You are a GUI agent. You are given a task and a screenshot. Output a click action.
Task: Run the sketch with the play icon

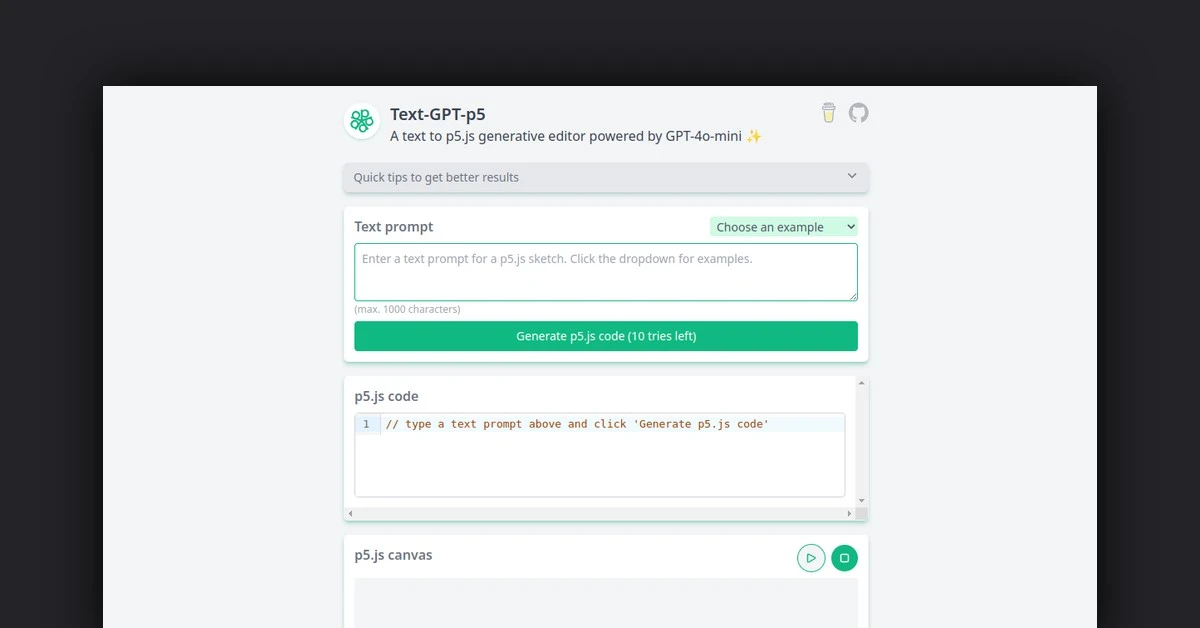click(811, 558)
